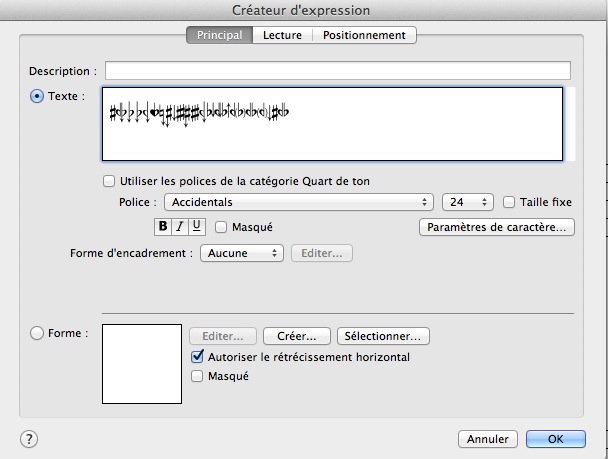Open the Police font dropdown
The image size is (608, 459).
pos(298,202)
